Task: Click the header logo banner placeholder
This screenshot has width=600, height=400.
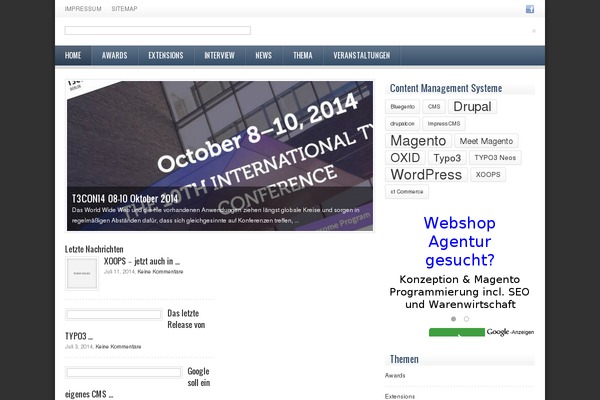Action: (158, 31)
